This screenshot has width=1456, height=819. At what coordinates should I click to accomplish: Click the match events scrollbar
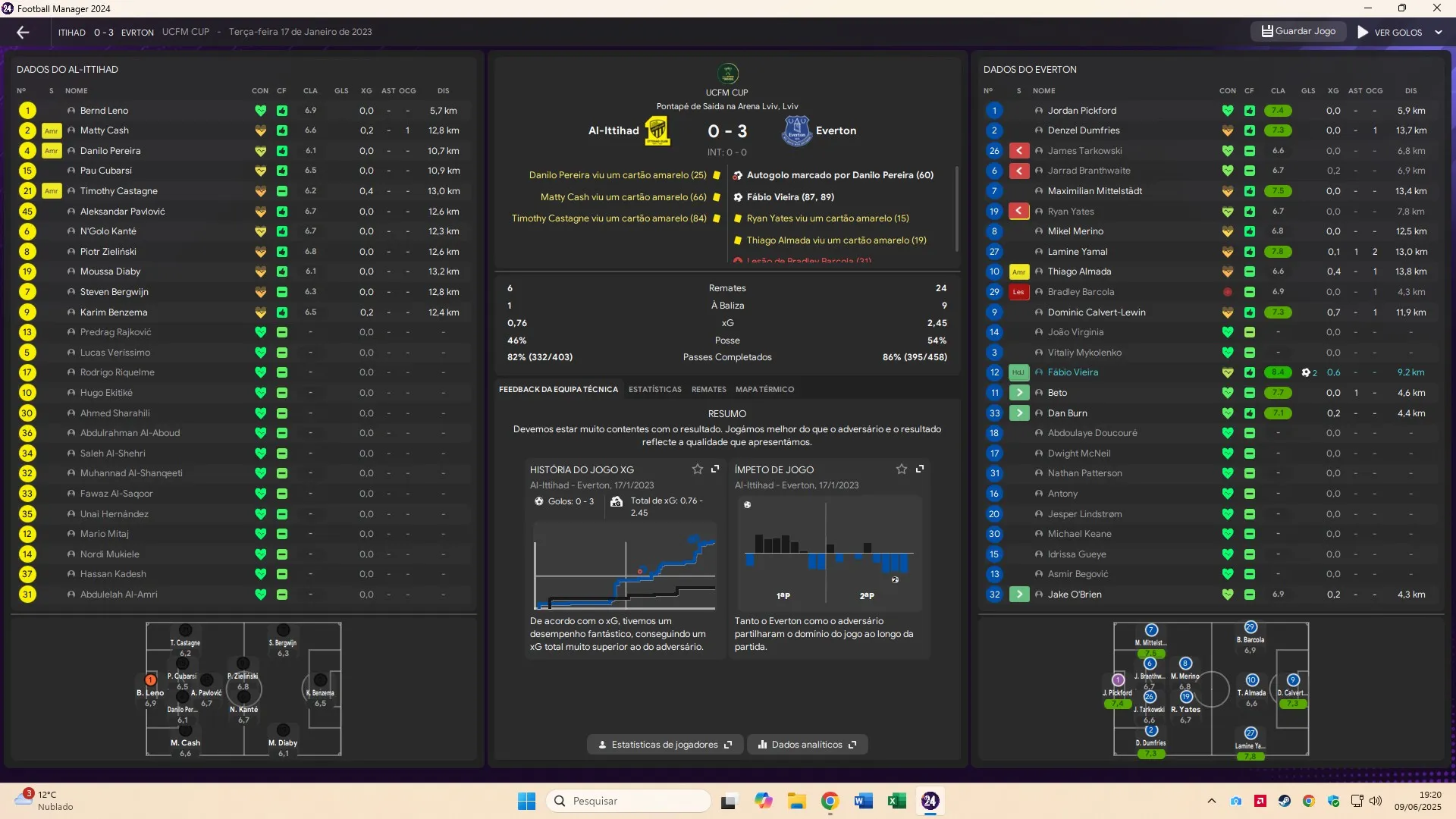(958, 209)
